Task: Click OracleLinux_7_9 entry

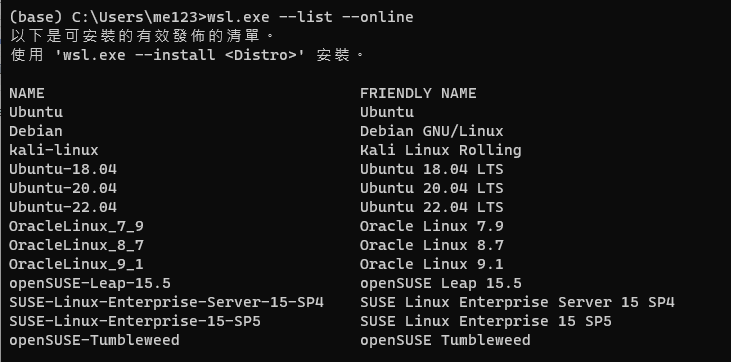Action: click(76, 227)
